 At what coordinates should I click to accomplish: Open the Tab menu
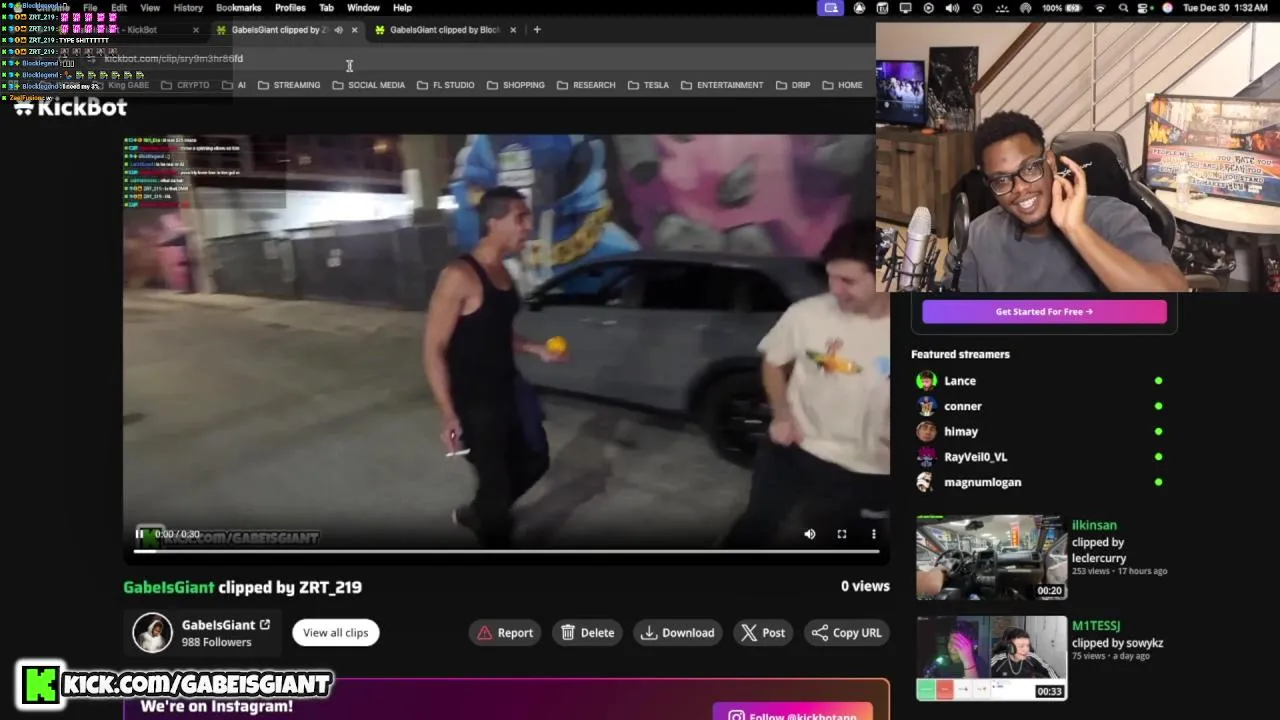[326, 8]
